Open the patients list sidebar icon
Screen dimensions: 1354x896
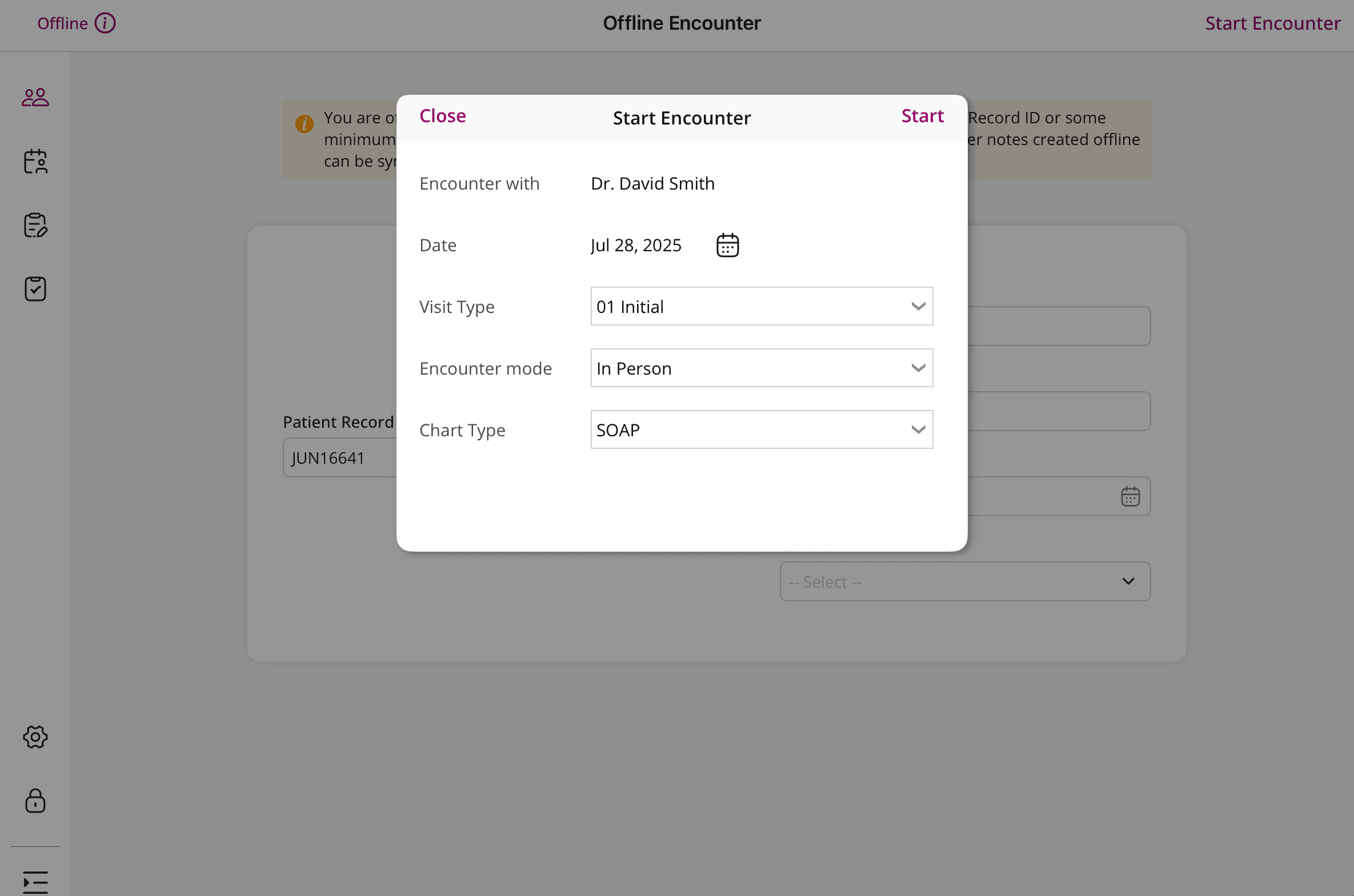click(x=35, y=97)
